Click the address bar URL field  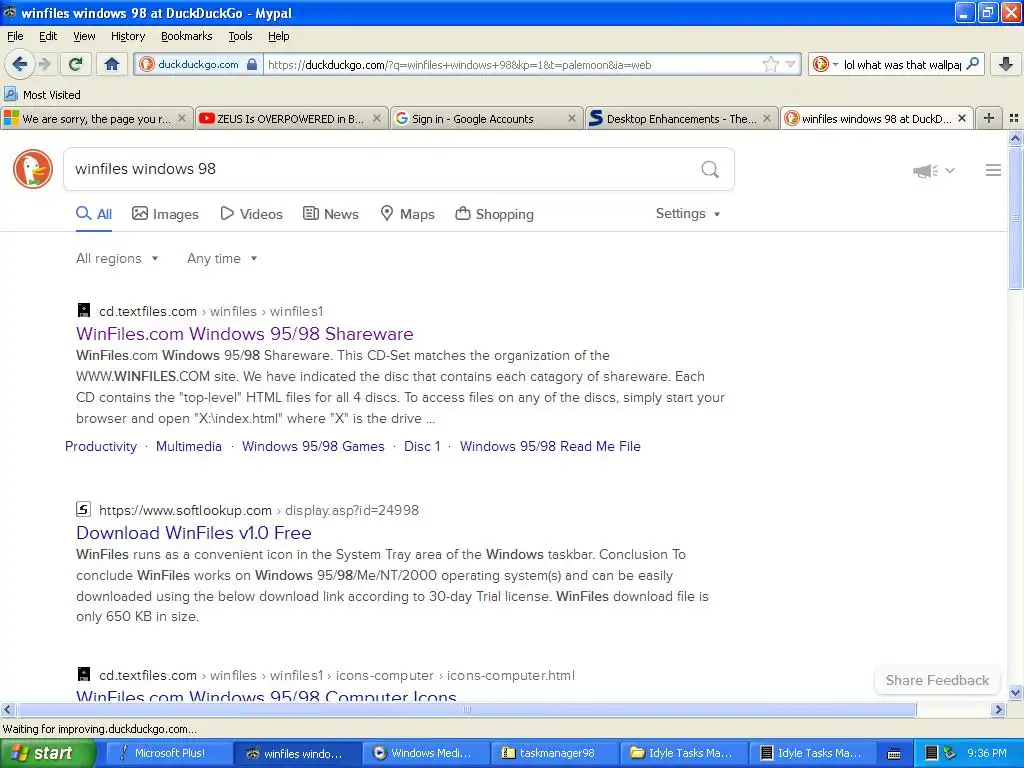(513, 64)
